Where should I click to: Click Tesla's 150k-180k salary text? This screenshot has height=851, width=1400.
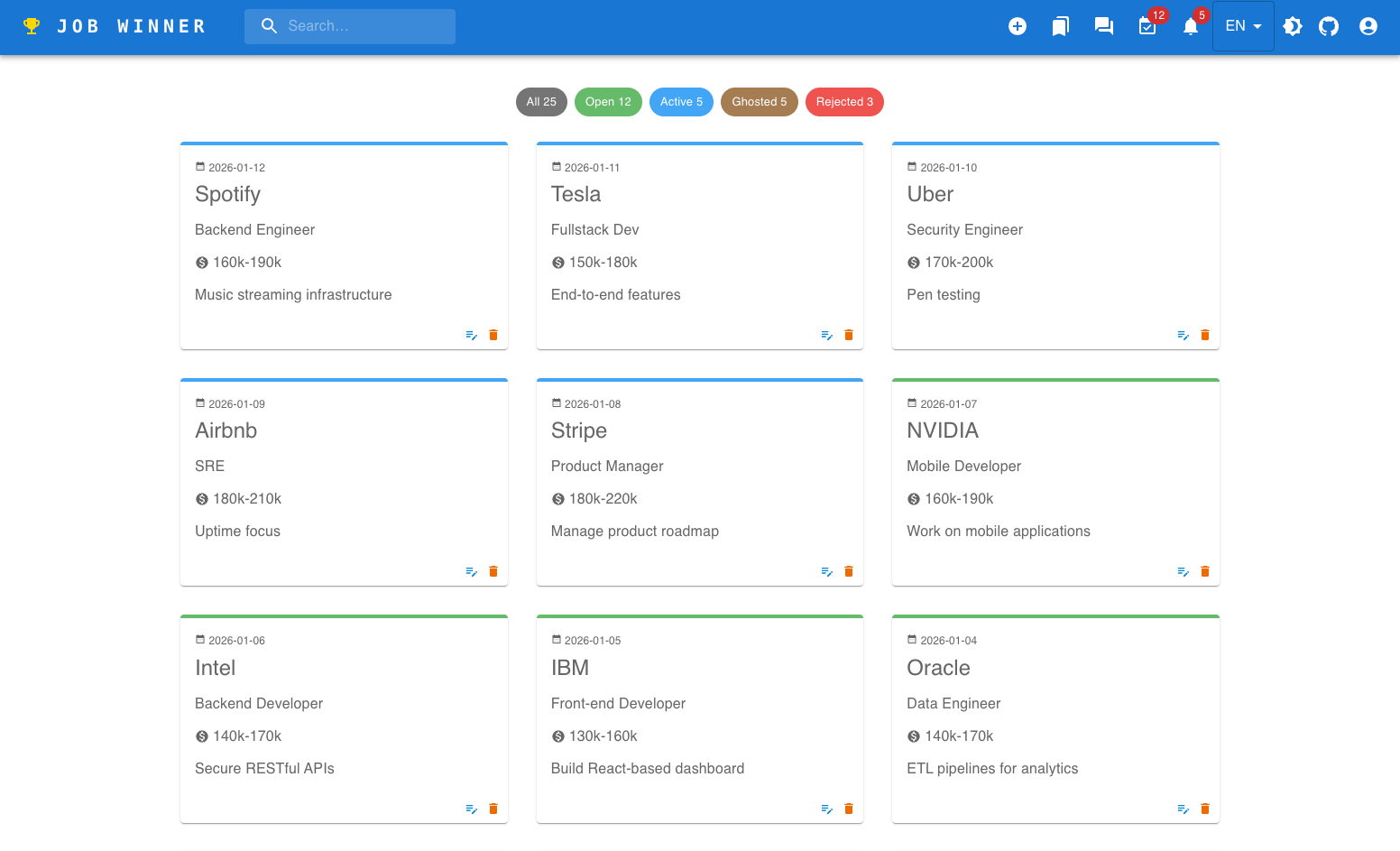coord(603,263)
